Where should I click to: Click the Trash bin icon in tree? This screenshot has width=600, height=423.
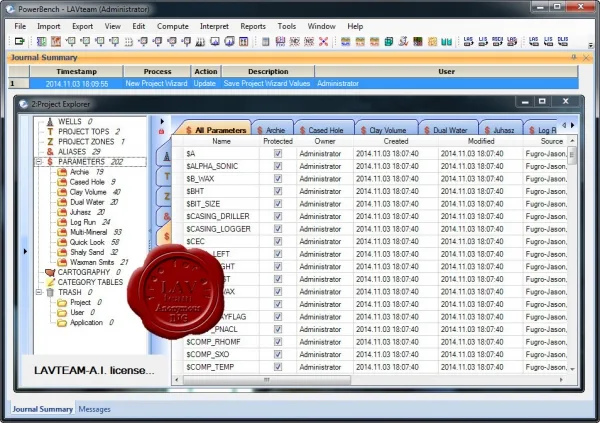click(50, 292)
